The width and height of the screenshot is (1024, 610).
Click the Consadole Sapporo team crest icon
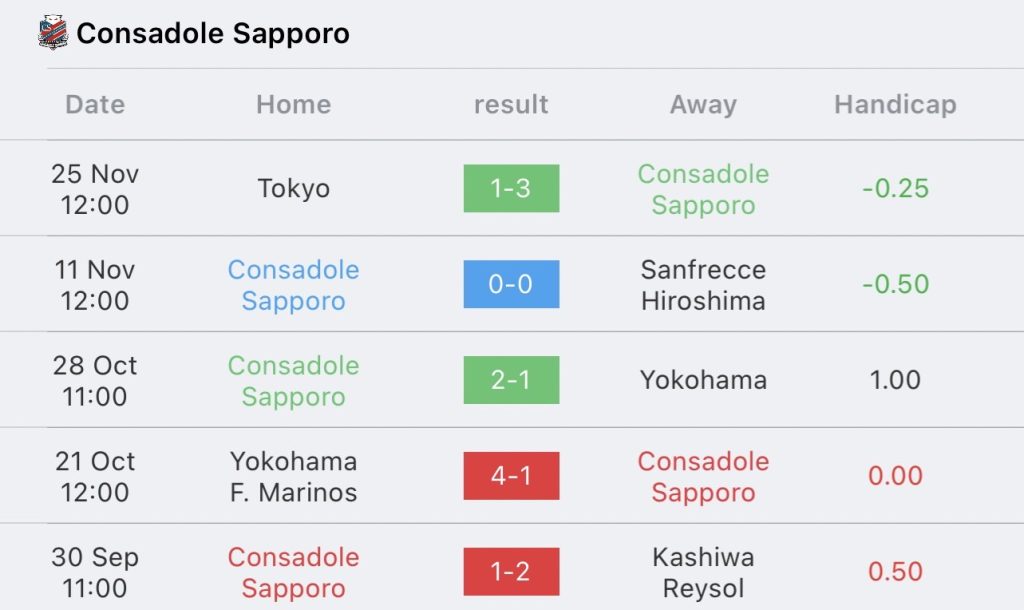click(53, 33)
